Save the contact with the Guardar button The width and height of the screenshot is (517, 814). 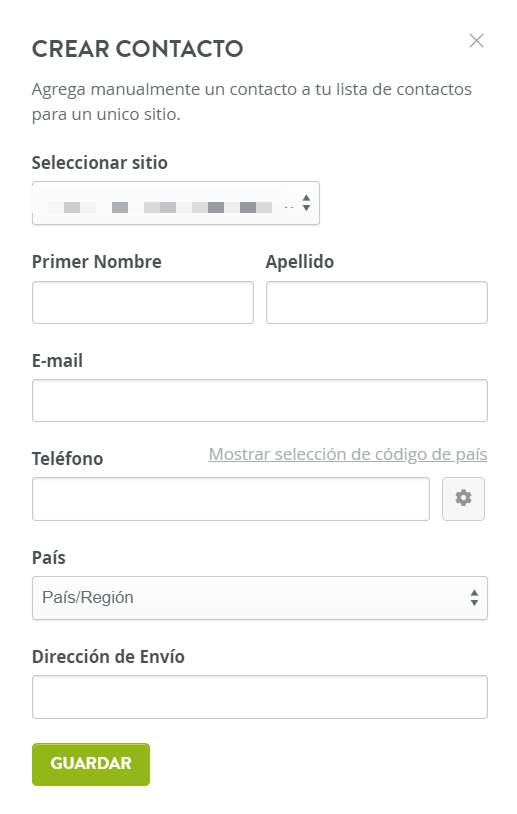pos(91,764)
